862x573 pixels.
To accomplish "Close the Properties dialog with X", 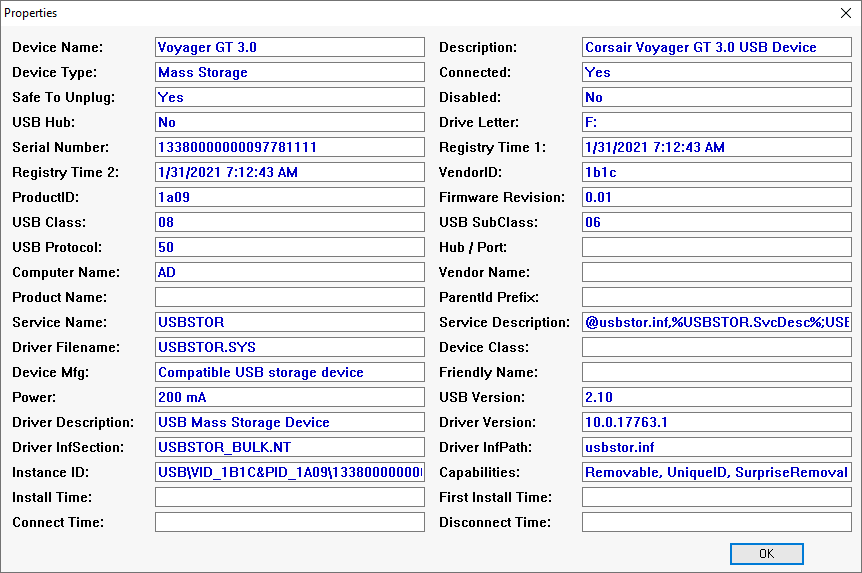I will pyautogui.click(x=846, y=13).
